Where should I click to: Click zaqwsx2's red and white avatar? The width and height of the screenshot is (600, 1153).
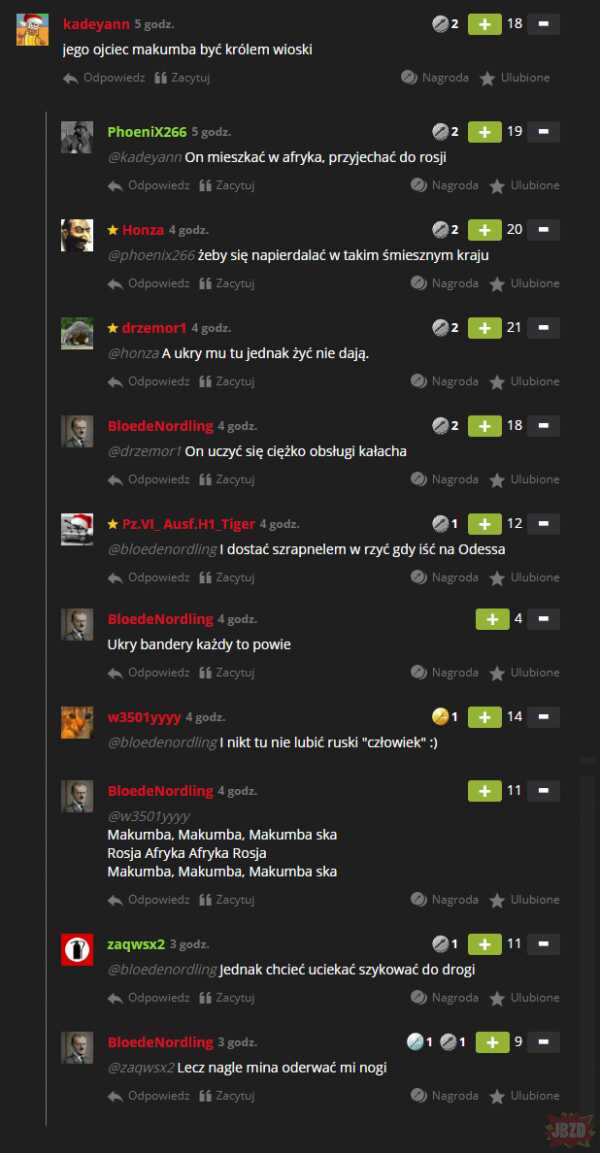(76, 949)
